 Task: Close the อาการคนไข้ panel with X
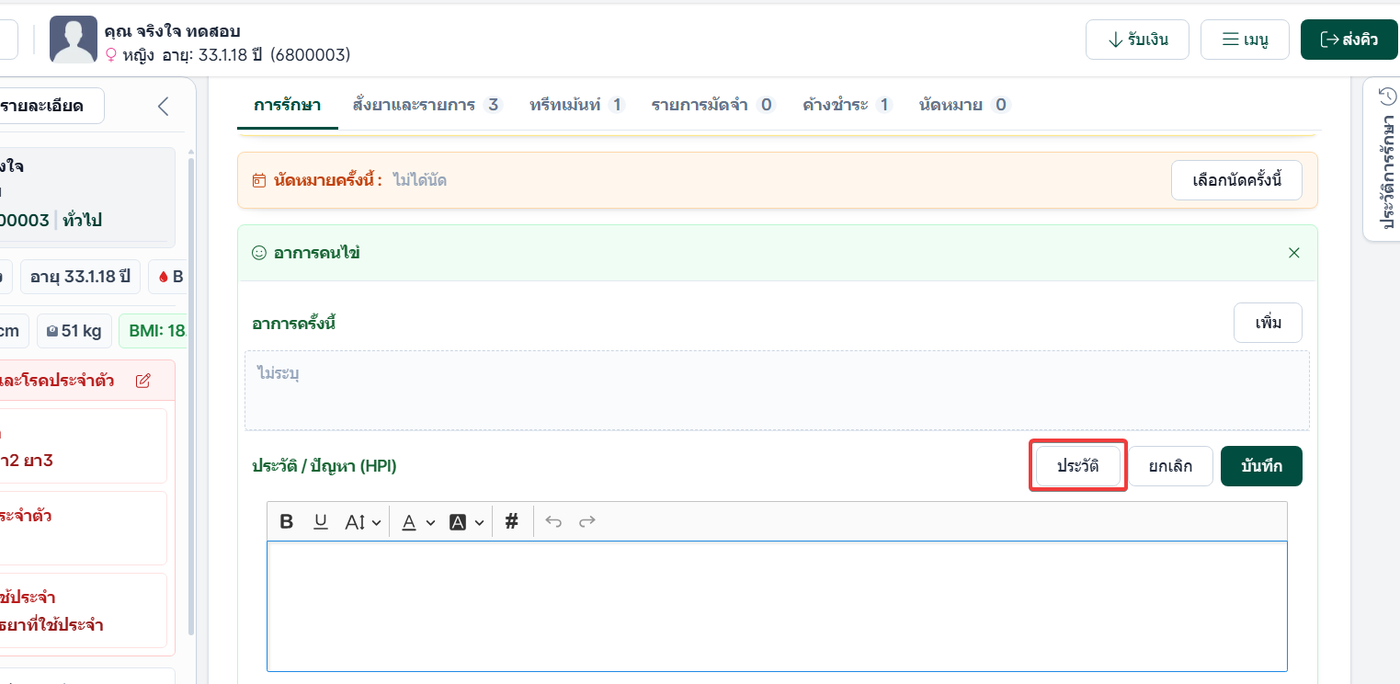(1294, 253)
